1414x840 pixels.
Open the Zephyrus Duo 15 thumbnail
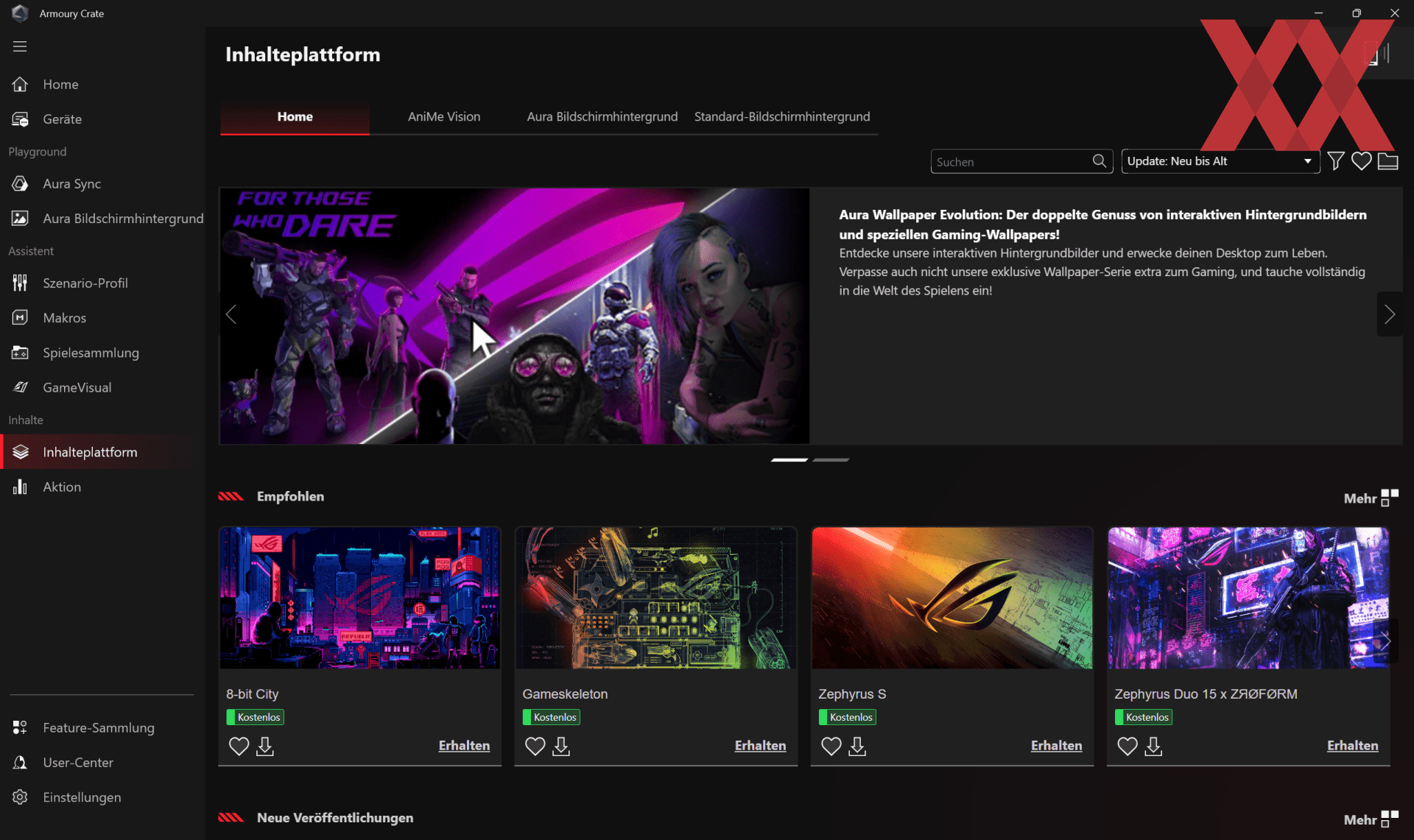pyautogui.click(x=1248, y=598)
